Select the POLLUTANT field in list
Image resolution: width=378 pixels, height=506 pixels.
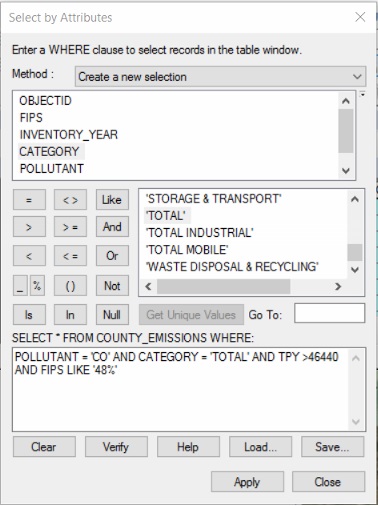[52, 169]
